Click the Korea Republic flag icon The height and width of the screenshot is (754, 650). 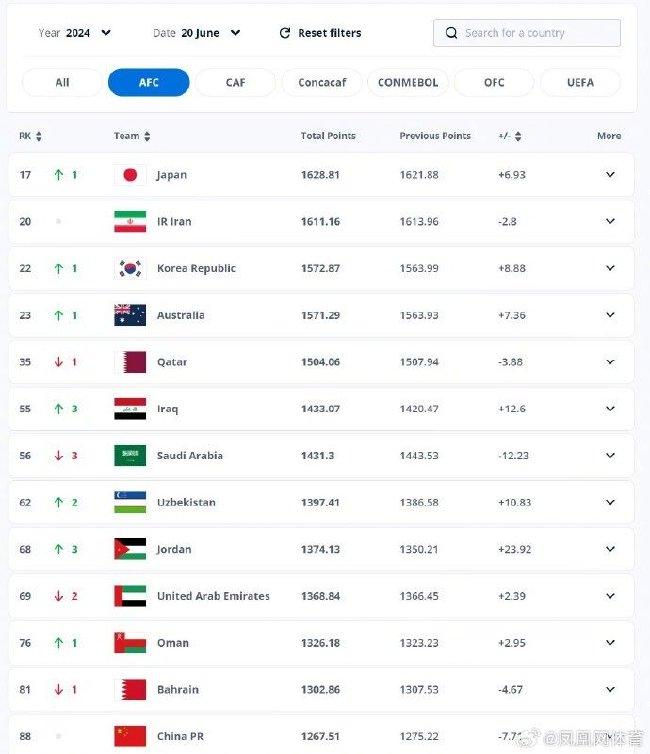(x=130, y=268)
